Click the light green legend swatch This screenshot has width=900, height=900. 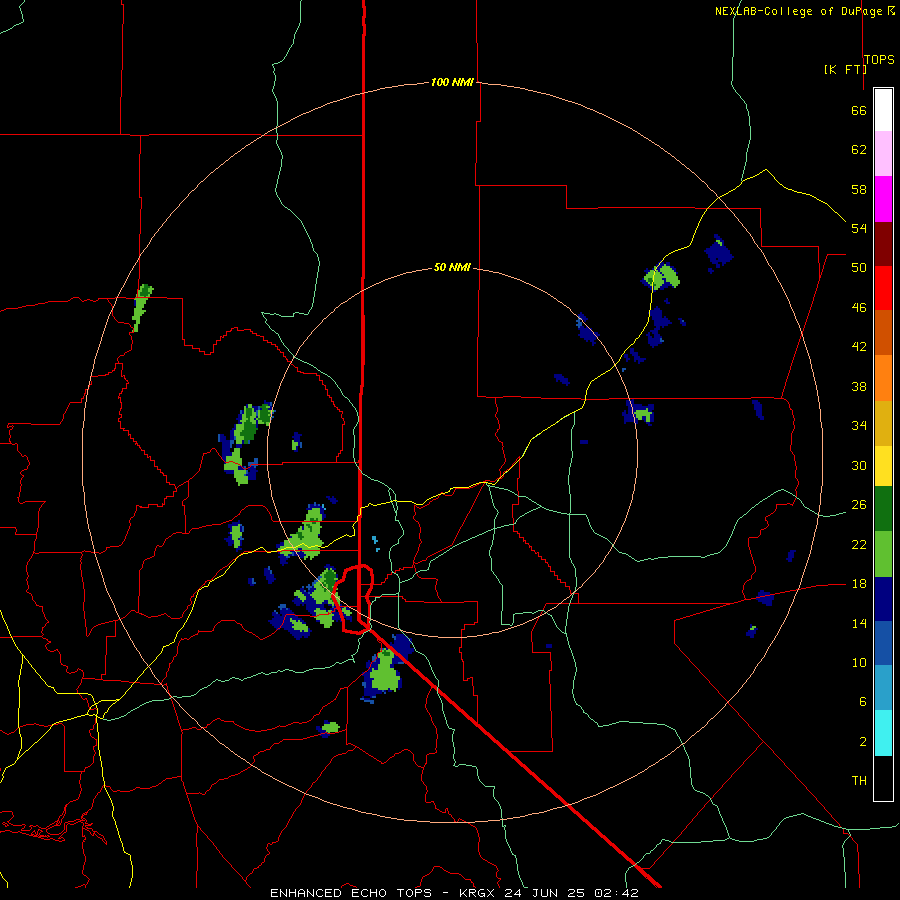[x=883, y=554]
